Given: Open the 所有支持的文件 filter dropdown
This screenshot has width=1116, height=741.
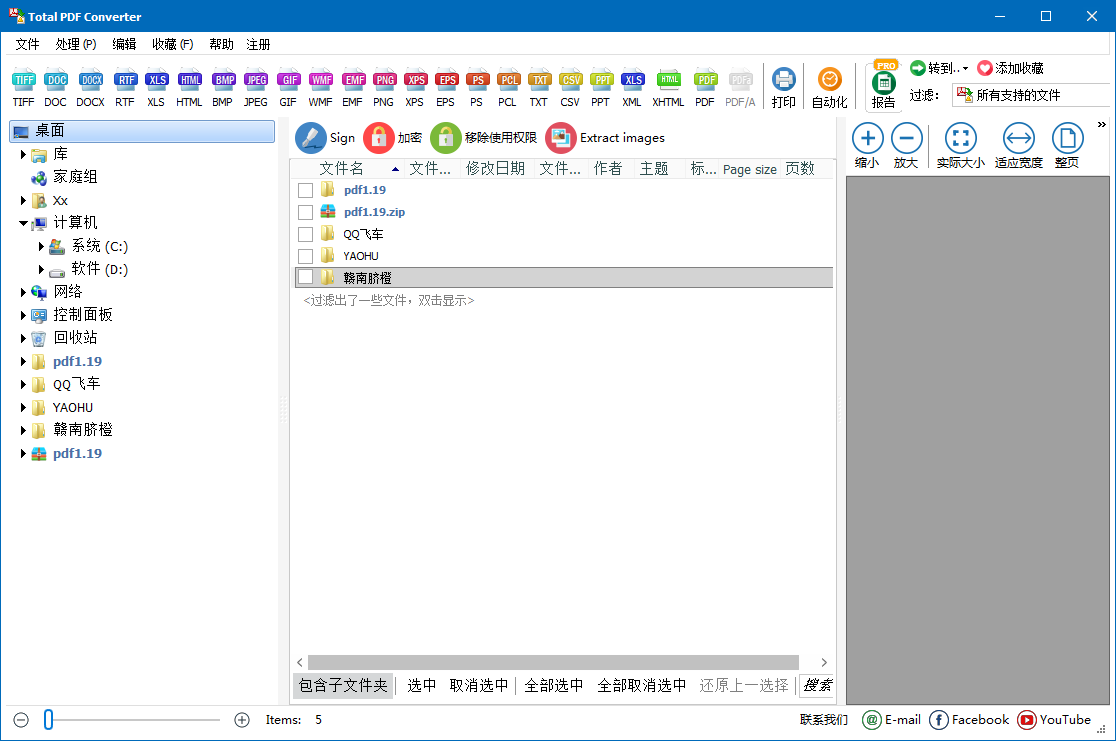Looking at the screenshot, I should 1030,95.
